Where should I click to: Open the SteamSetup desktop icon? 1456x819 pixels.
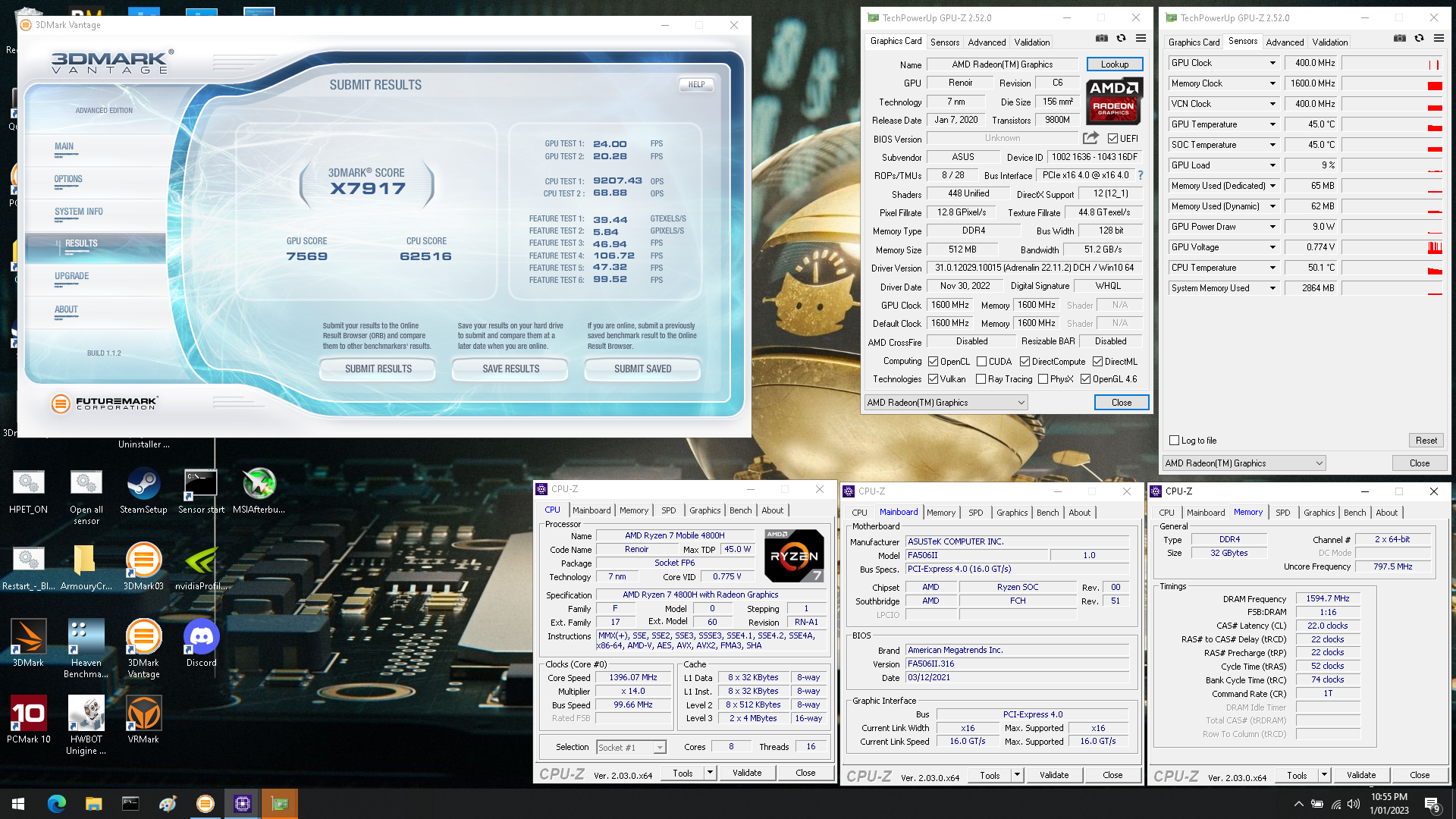[143, 492]
